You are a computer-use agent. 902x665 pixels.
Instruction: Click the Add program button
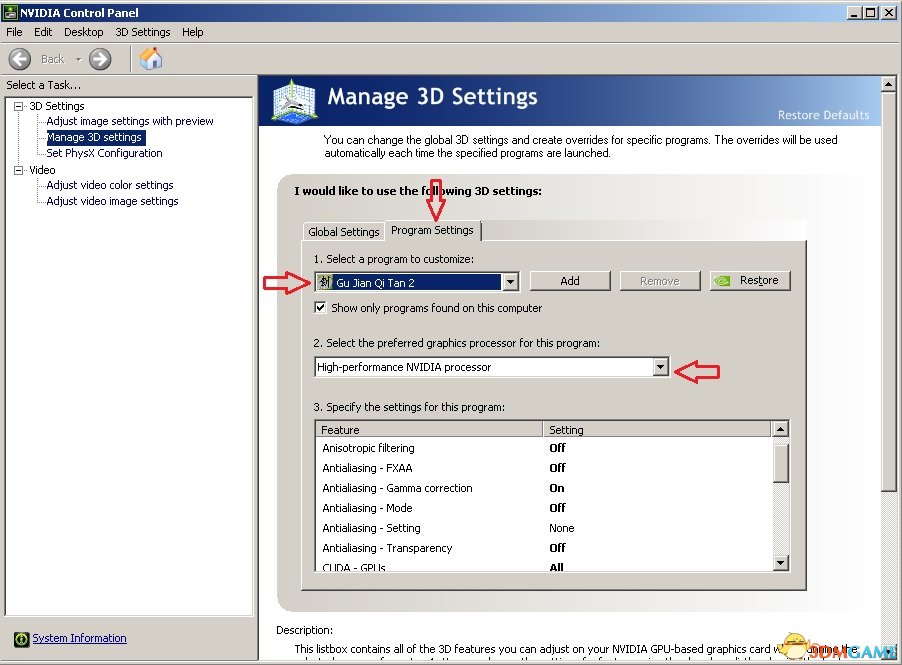click(x=569, y=281)
